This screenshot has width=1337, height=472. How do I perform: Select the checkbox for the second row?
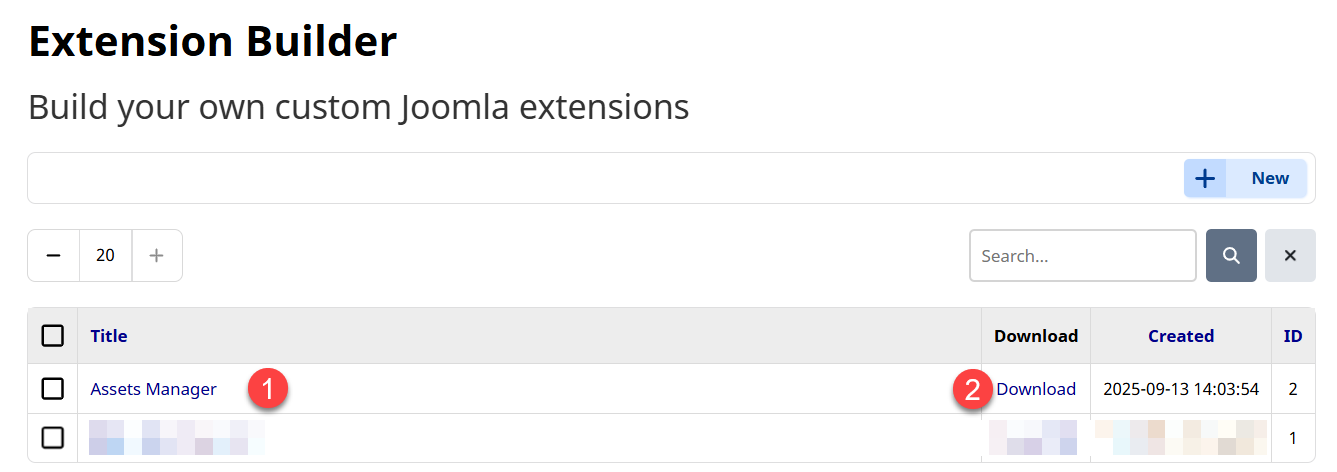(53, 438)
